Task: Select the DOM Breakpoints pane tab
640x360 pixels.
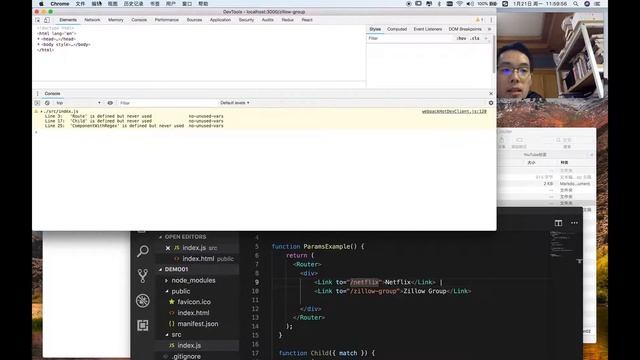Action: (x=465, y=29)
